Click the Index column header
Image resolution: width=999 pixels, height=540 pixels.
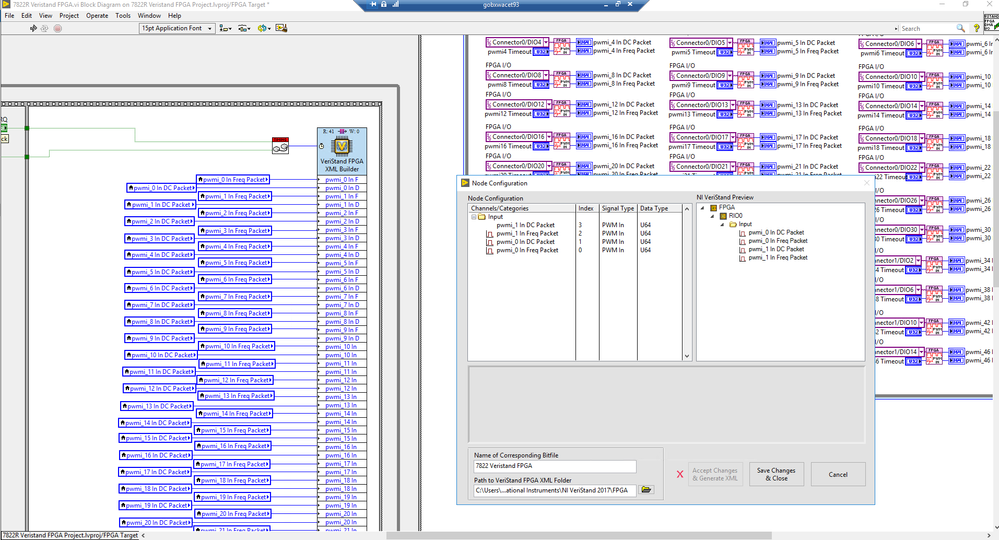click(x=587, y=208)
